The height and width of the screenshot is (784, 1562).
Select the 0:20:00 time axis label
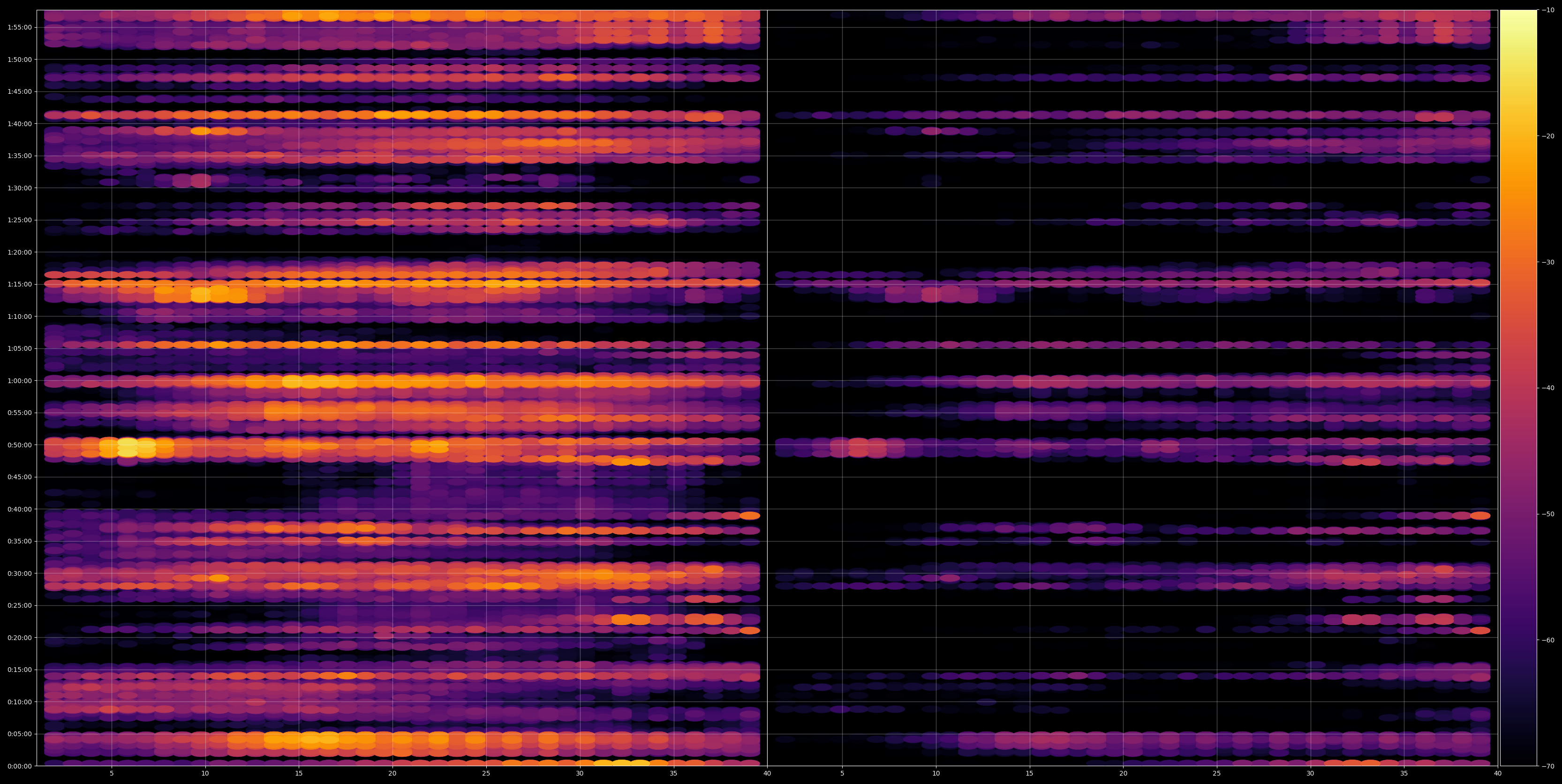pos(19,637)
